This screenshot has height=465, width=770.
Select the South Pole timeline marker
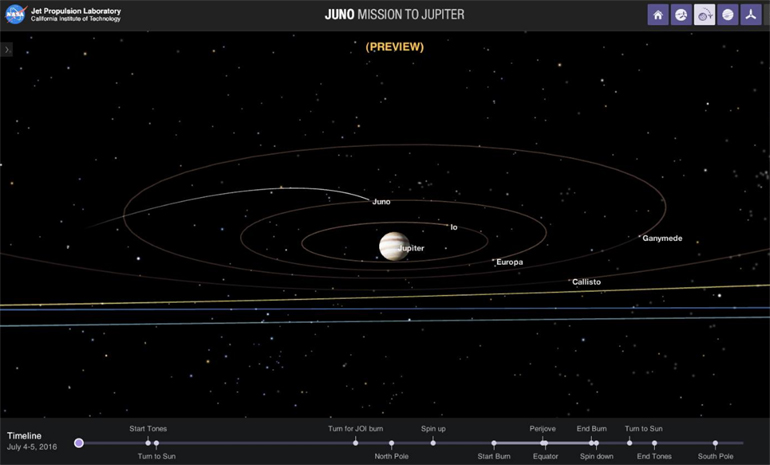coord(715,443)
